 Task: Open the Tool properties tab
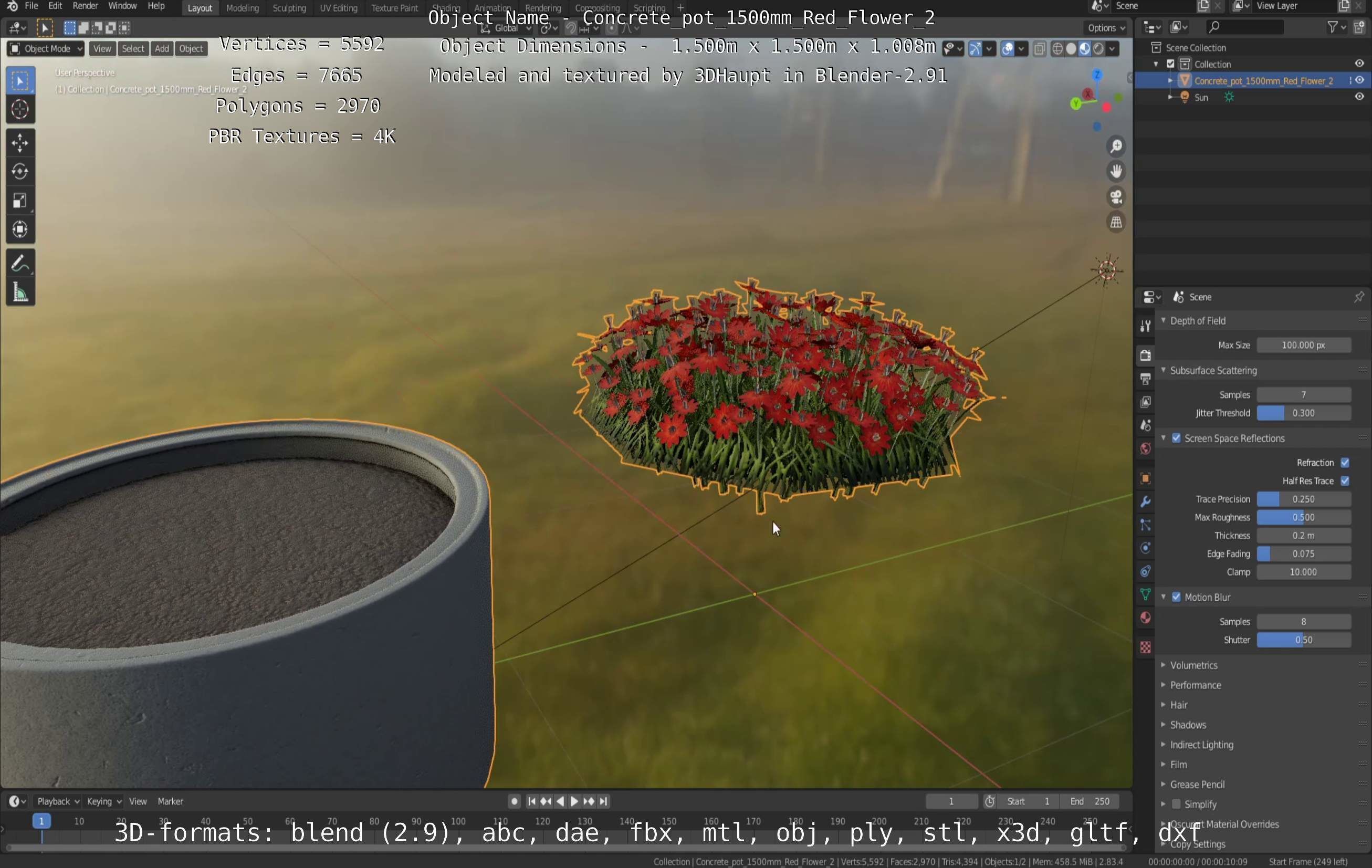1145,326
